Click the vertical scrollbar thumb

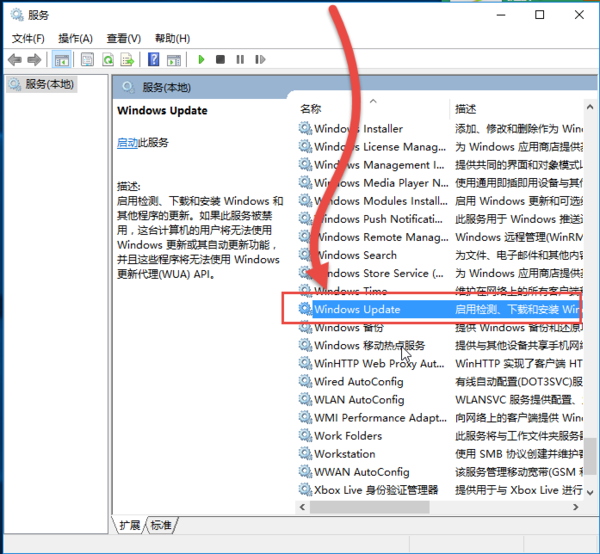(x=590, y=457)
